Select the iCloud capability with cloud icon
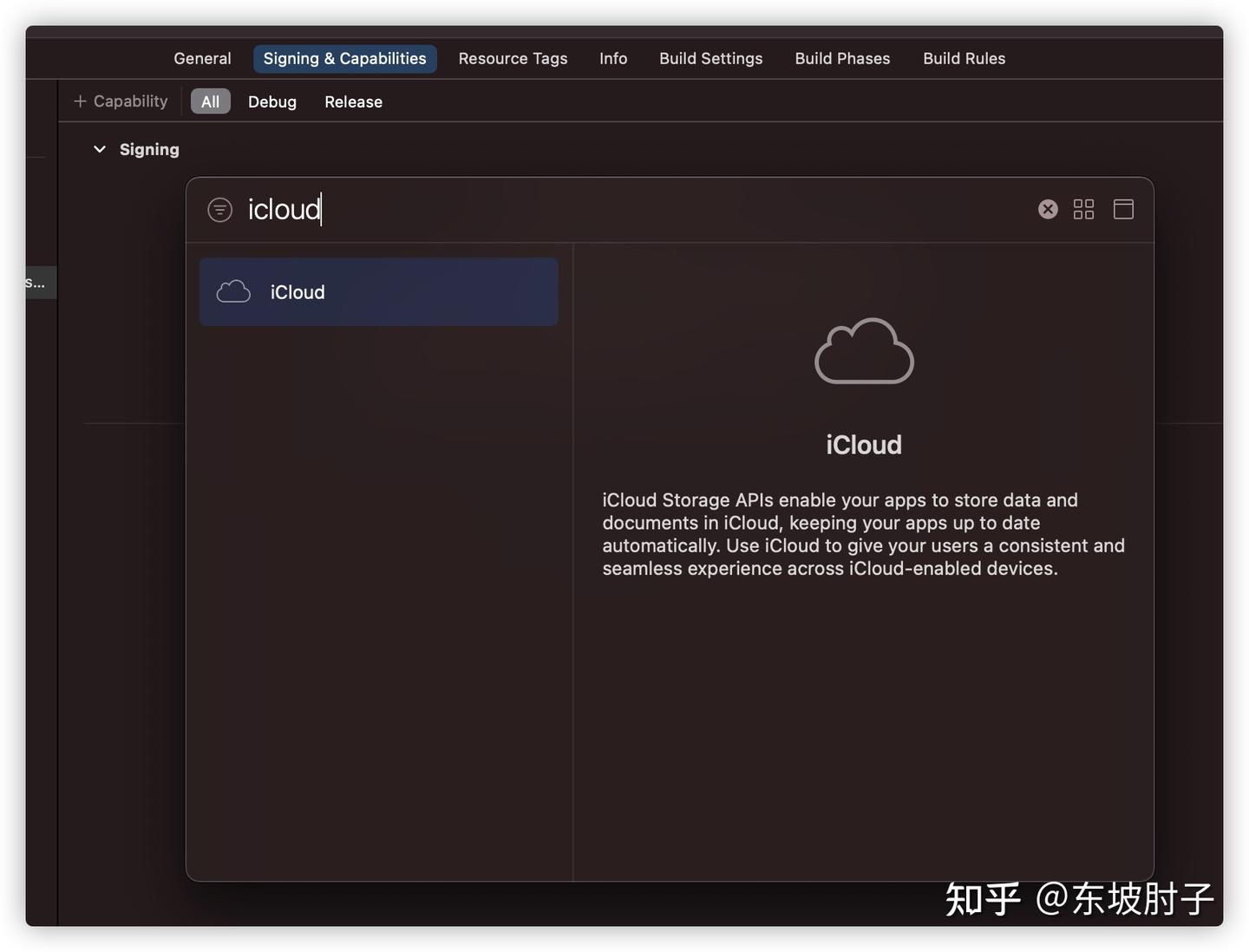This screenshot has width=1249, height=952. point(378,291)
